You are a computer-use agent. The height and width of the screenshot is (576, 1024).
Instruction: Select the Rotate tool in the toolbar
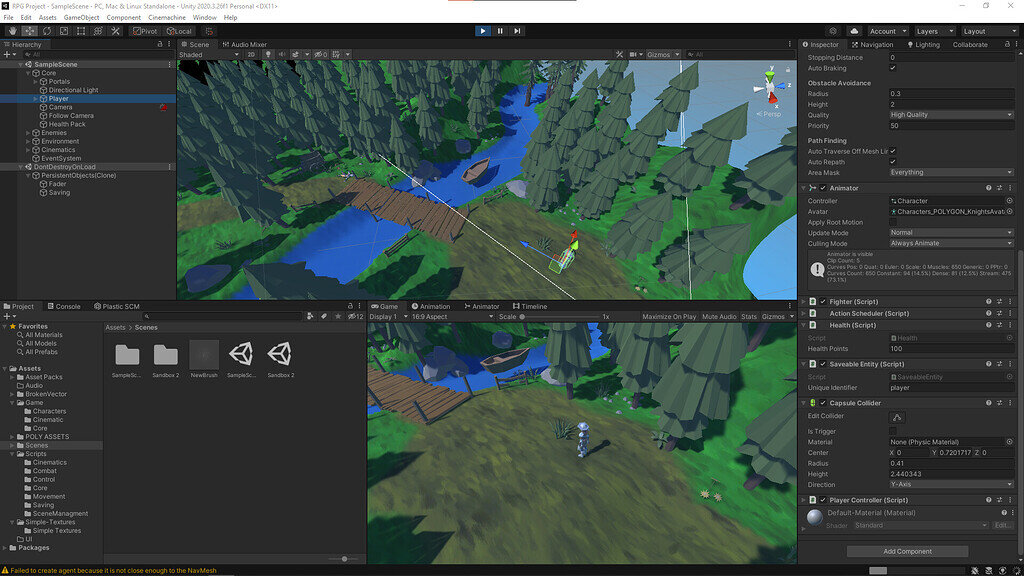[46, 31]
